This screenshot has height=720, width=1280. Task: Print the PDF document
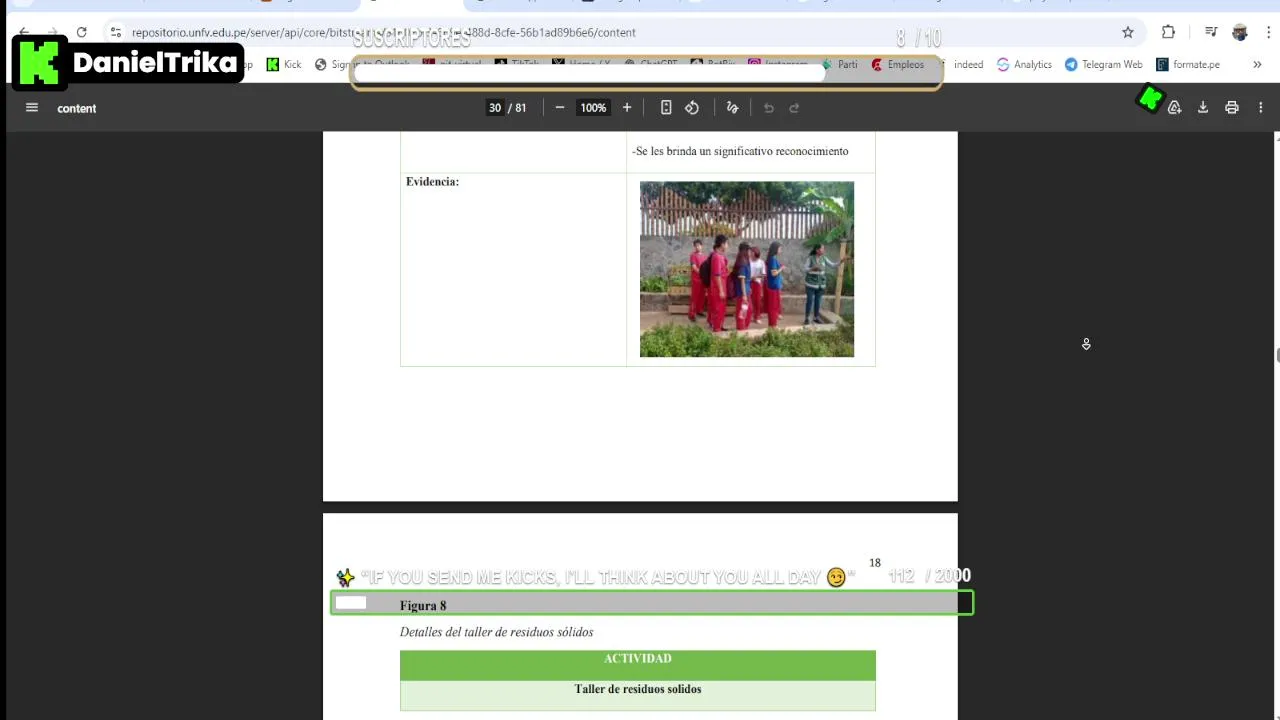(1232, 108)
